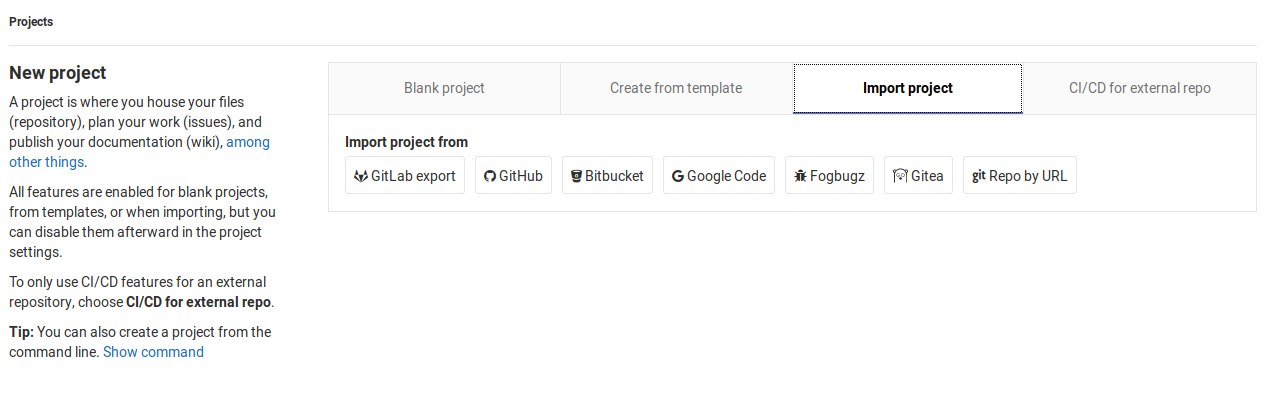Choose the Repo by URL label text
This screenshot has height=395, width=1279.
pyautogui.click(x=1028, y=176)
